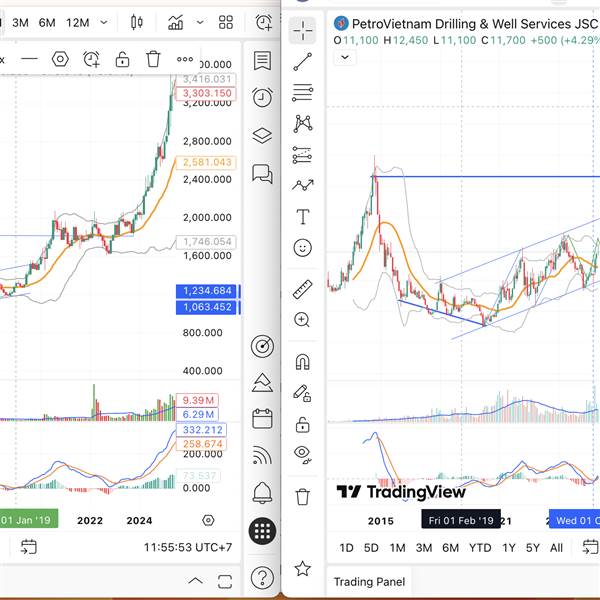The image size is (600, 600).
Task: Set range to 5Y
Action: pyautogui.click(x=532, y=548)
